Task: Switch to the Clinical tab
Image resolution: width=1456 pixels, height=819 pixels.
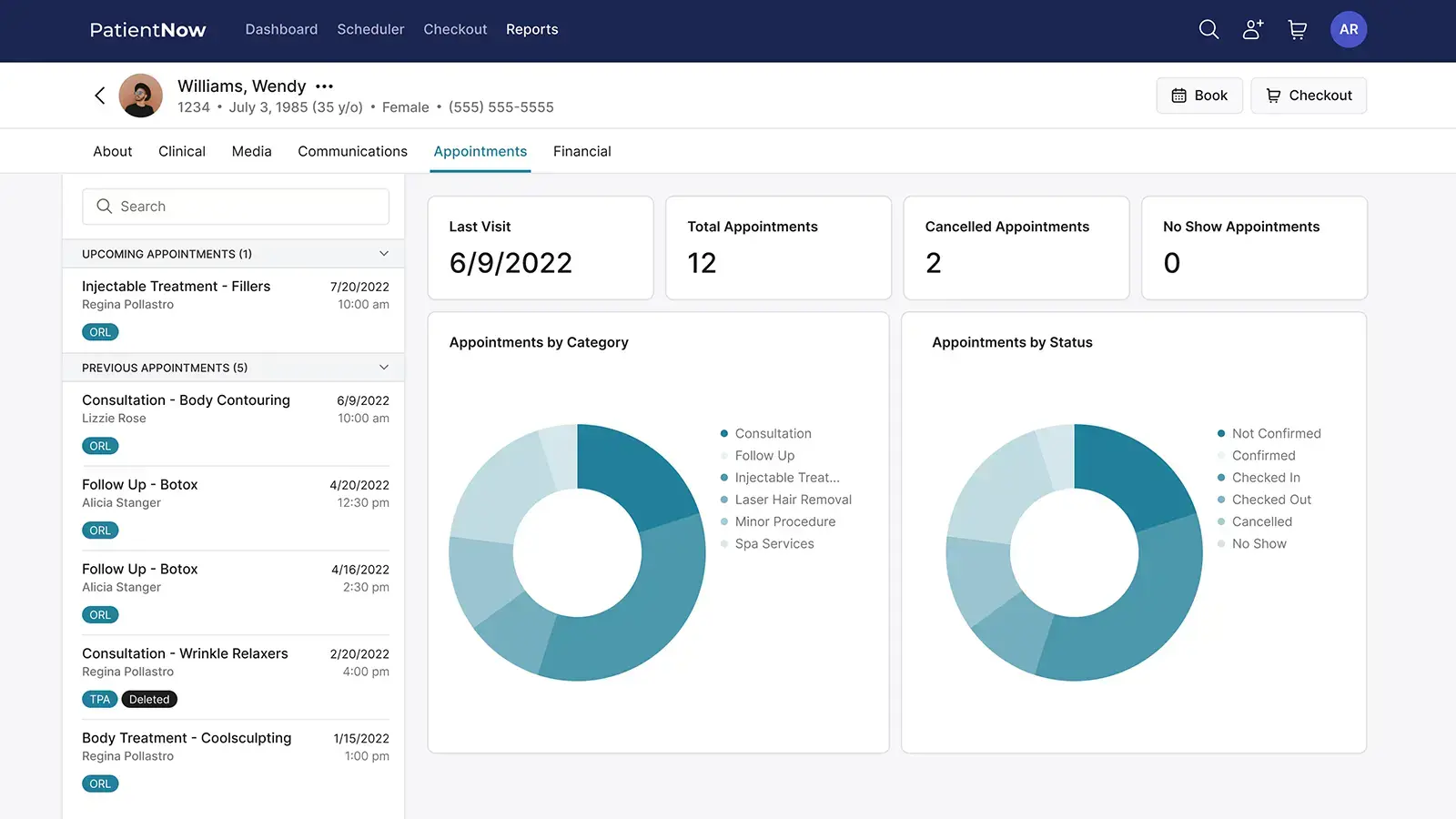Action: [x=182, y=151]
